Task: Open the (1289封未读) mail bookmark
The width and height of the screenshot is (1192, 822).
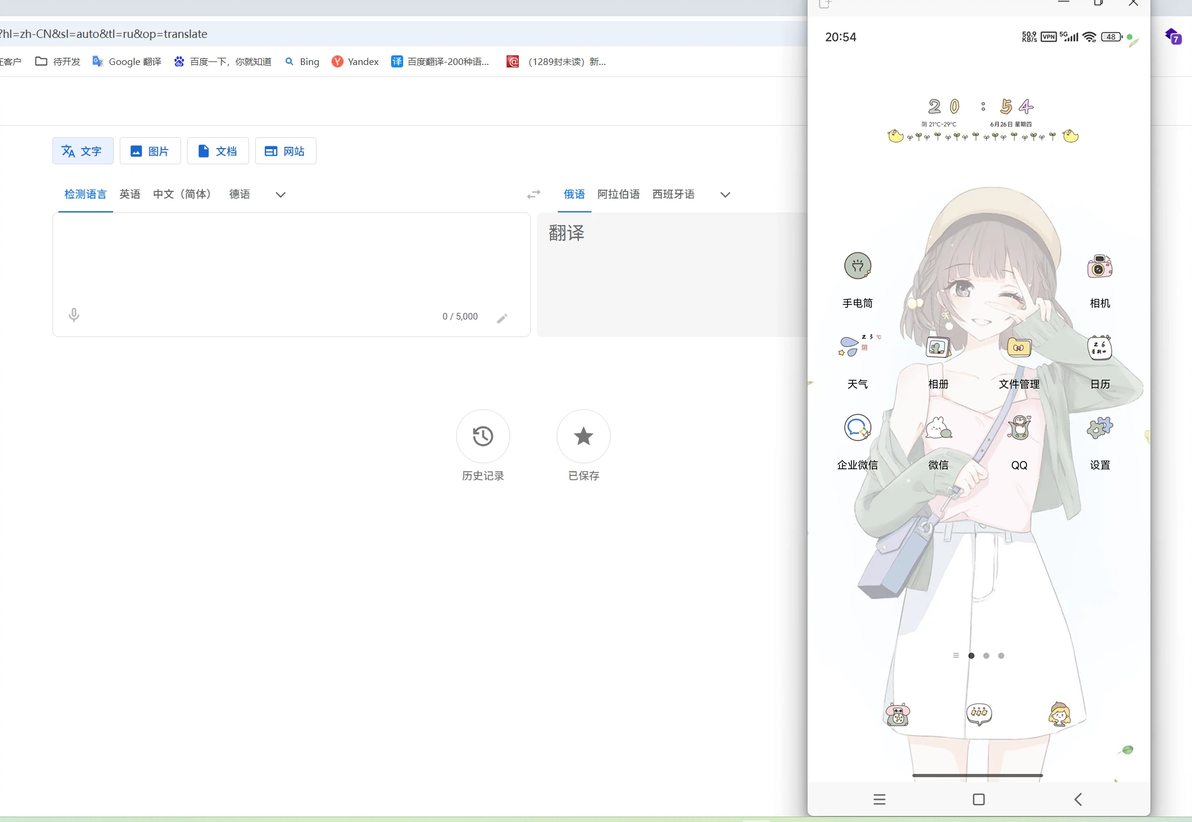Action: [556, 62]
